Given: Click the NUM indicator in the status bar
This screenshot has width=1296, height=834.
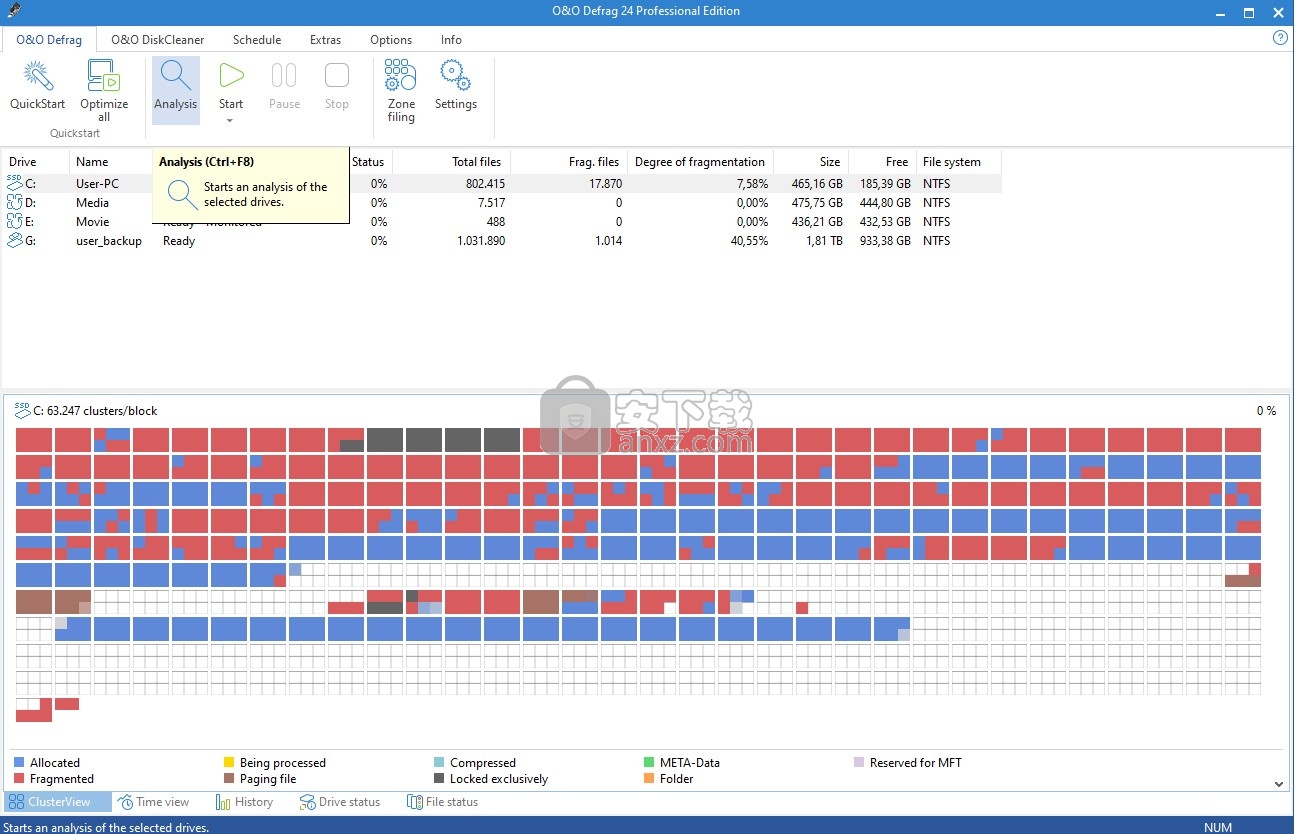Looking at the screenshot, I should [1218, 827].
